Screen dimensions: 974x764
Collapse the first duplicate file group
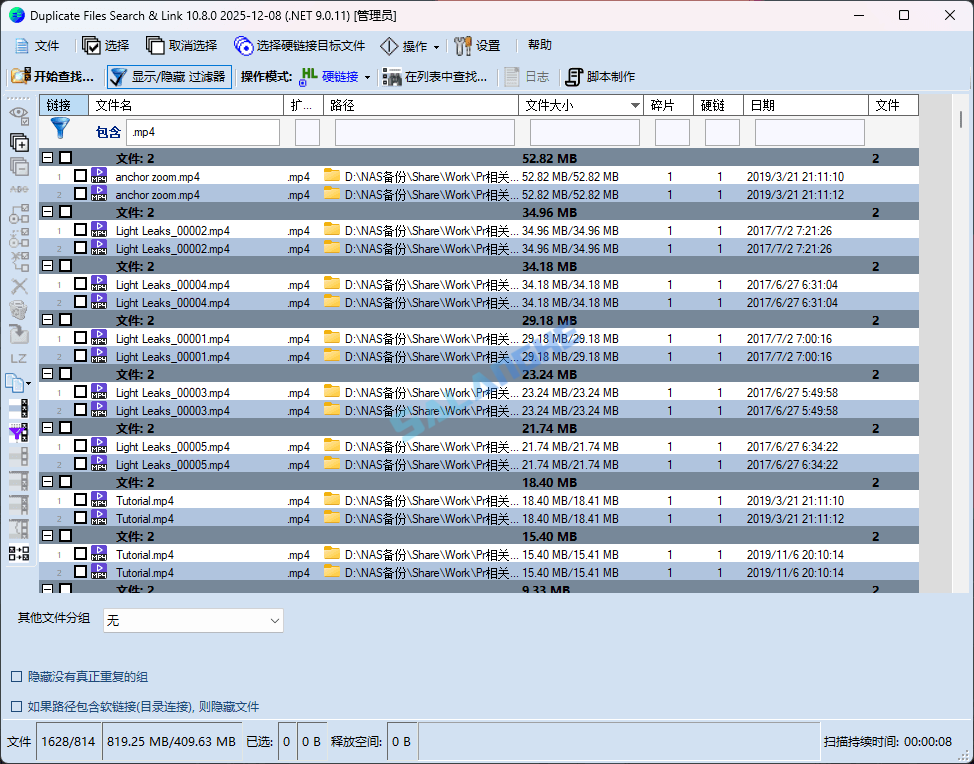[x=47, y=157]
